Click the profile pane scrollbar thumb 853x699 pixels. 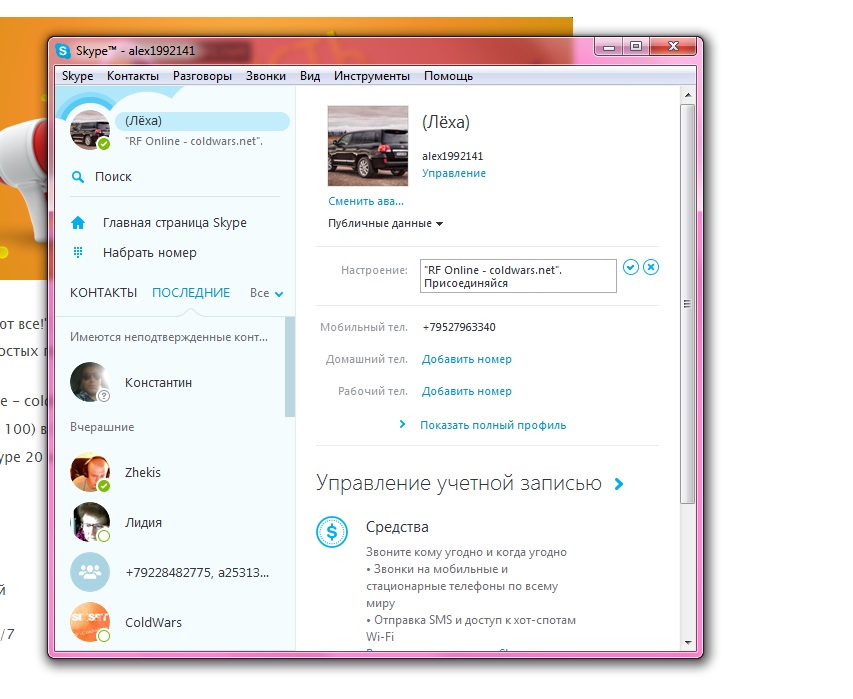(x=688, y=304)
